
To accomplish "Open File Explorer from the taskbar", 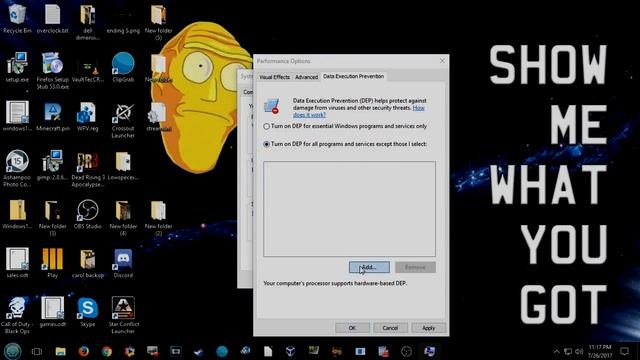I will (x=60, y=351).
